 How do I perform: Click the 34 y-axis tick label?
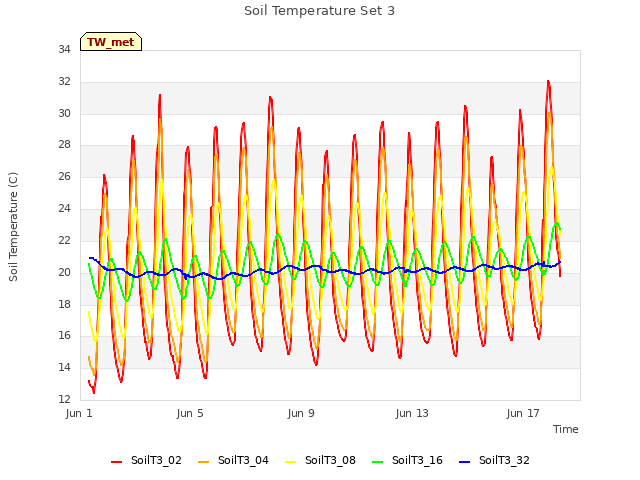point(64,50)
